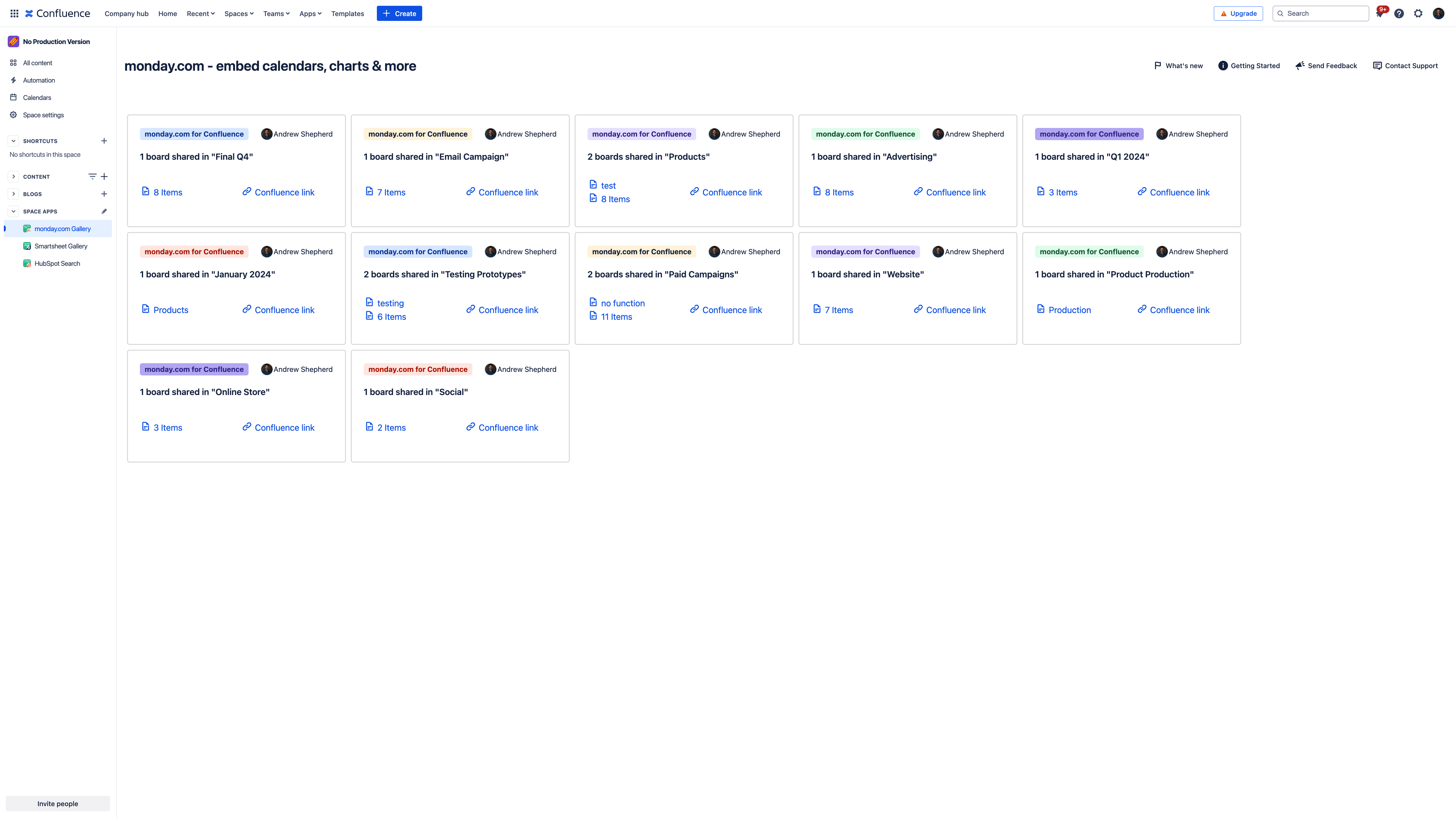
Task: Click the Contact Support chat icon
Action: [1378, 66]
